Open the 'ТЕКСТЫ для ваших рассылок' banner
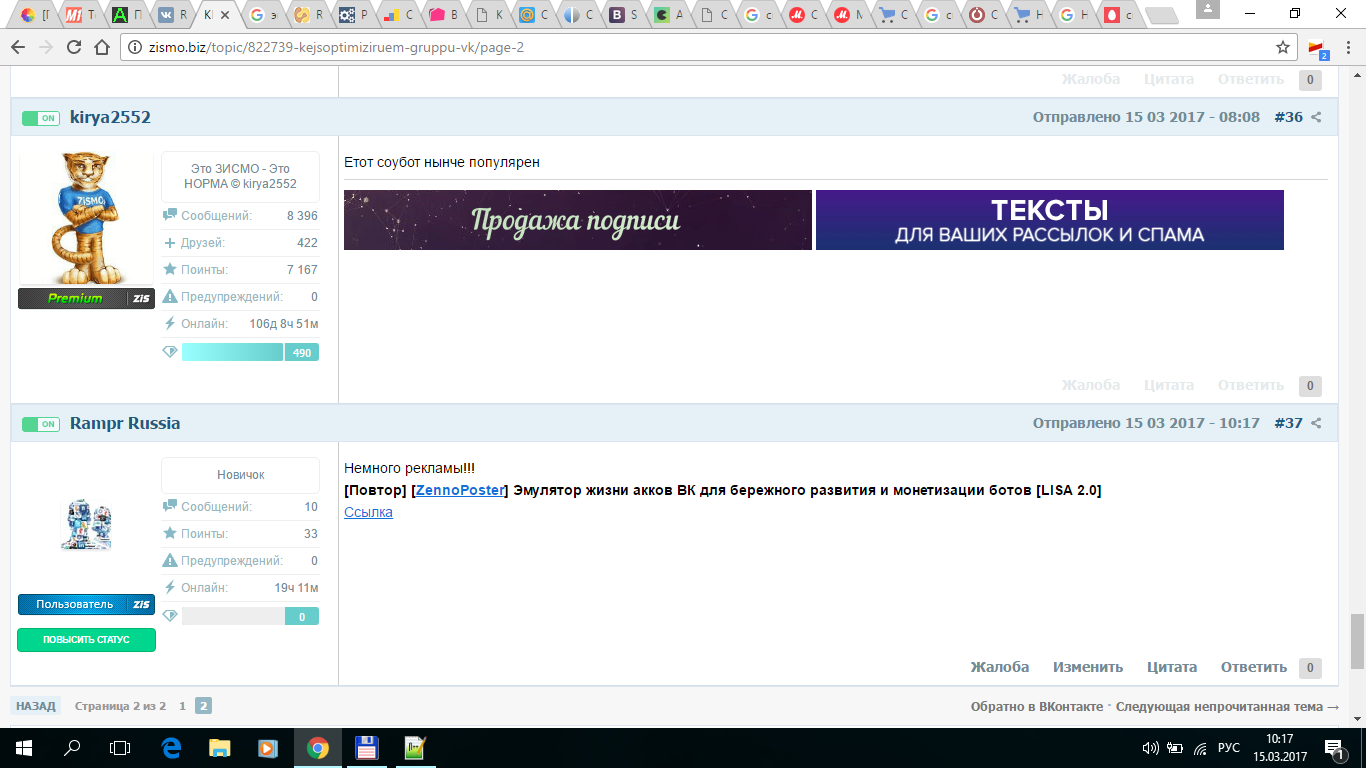The height and width of the screenshot is (768, 1366). 1050,220
